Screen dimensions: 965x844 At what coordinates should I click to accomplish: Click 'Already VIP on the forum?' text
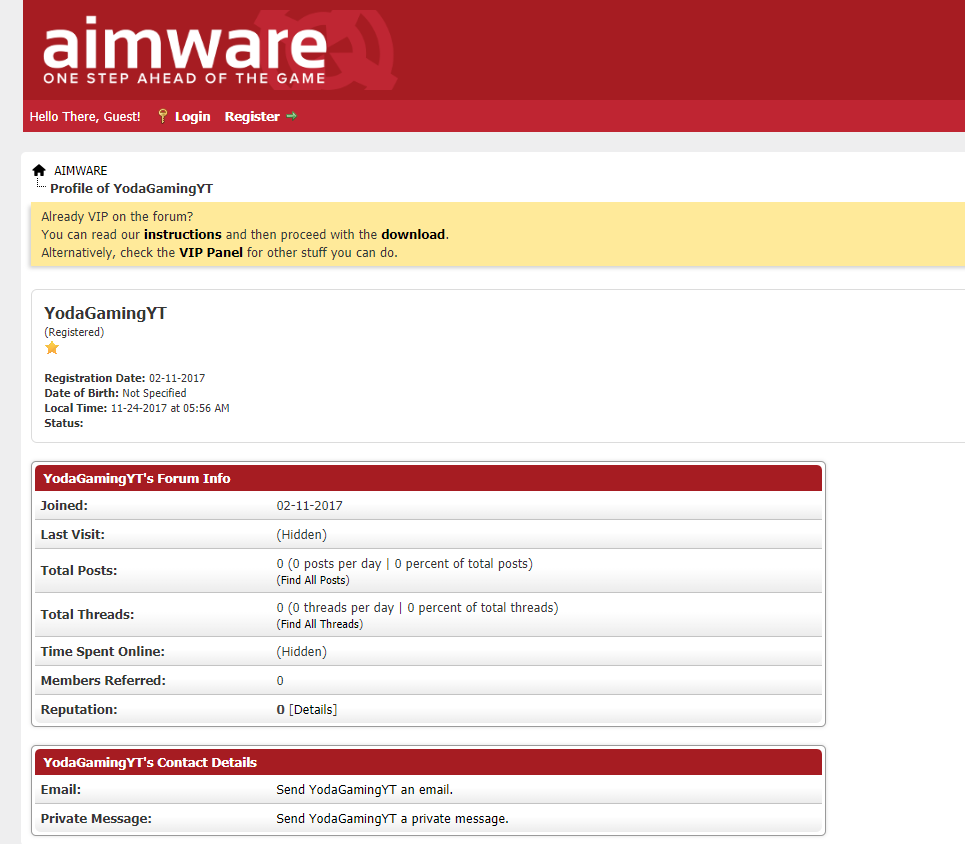[x=117, y=217]
